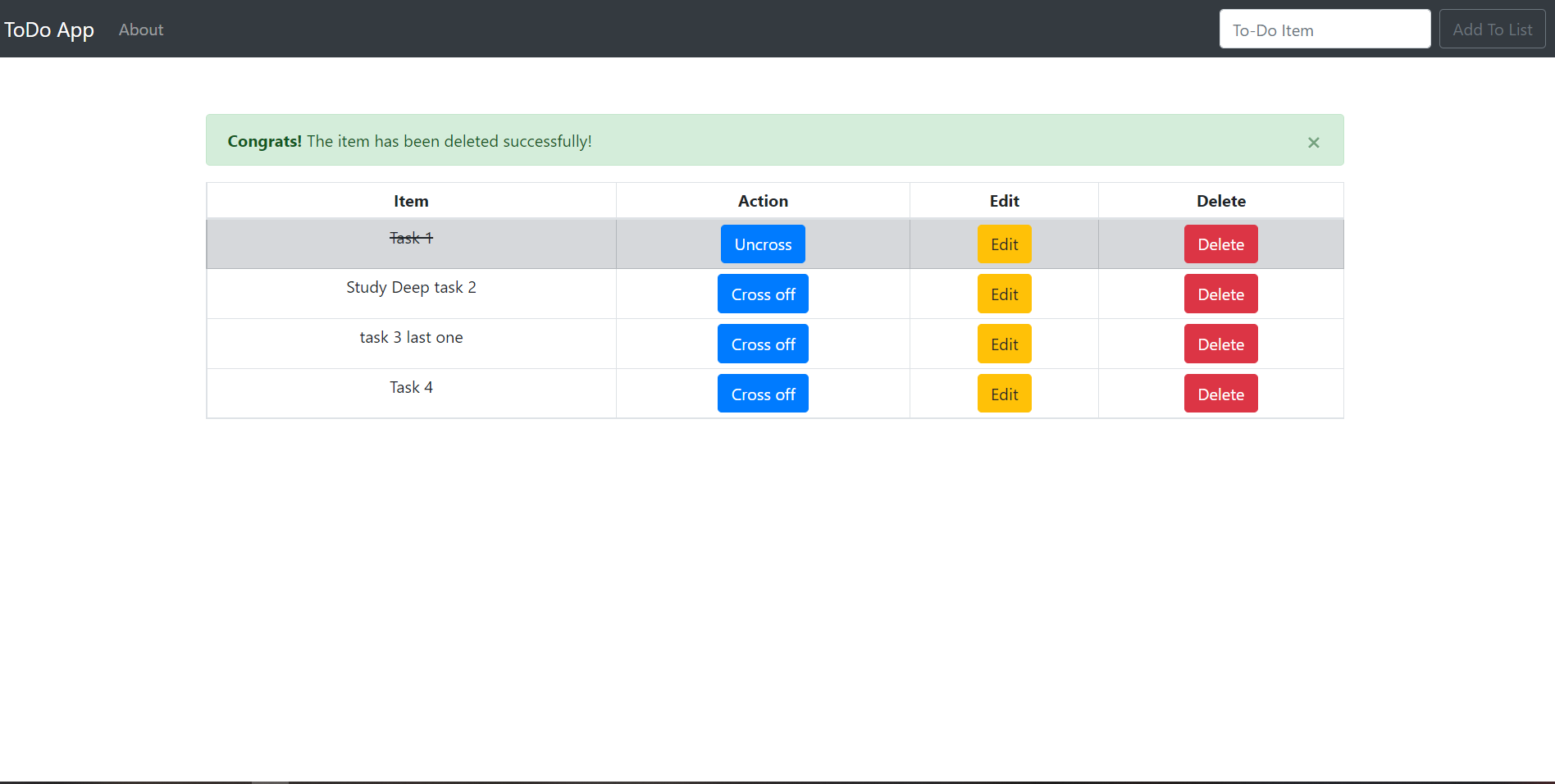Uncross the completed Task 1
The height and width of the screenshot is (784, 1555).
tap(762, 244)
